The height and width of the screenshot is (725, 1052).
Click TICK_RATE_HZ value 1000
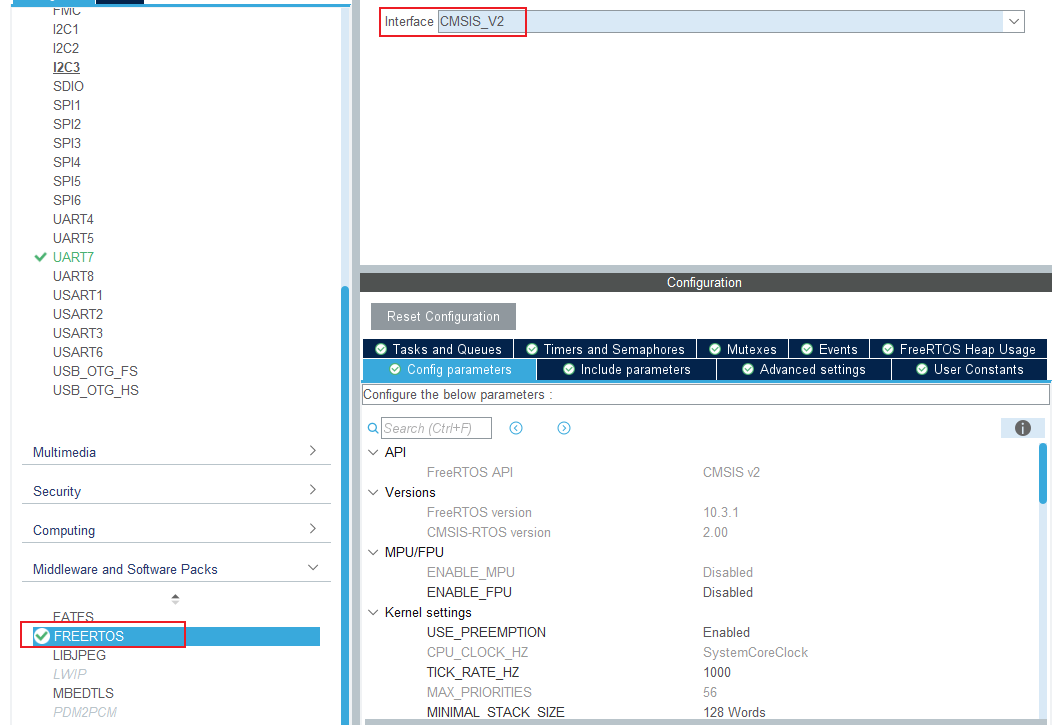point(717,672)
